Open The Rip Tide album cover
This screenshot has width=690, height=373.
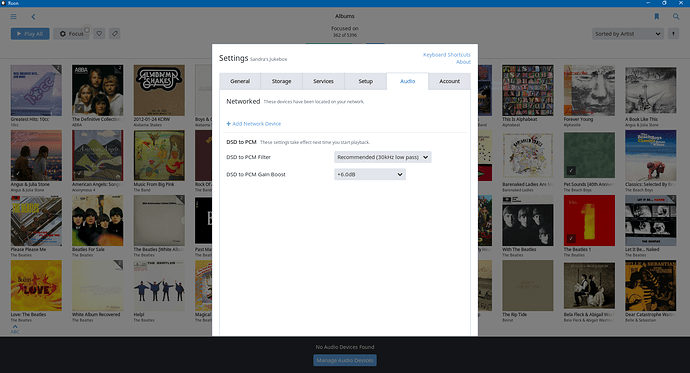tap(528, 286)
